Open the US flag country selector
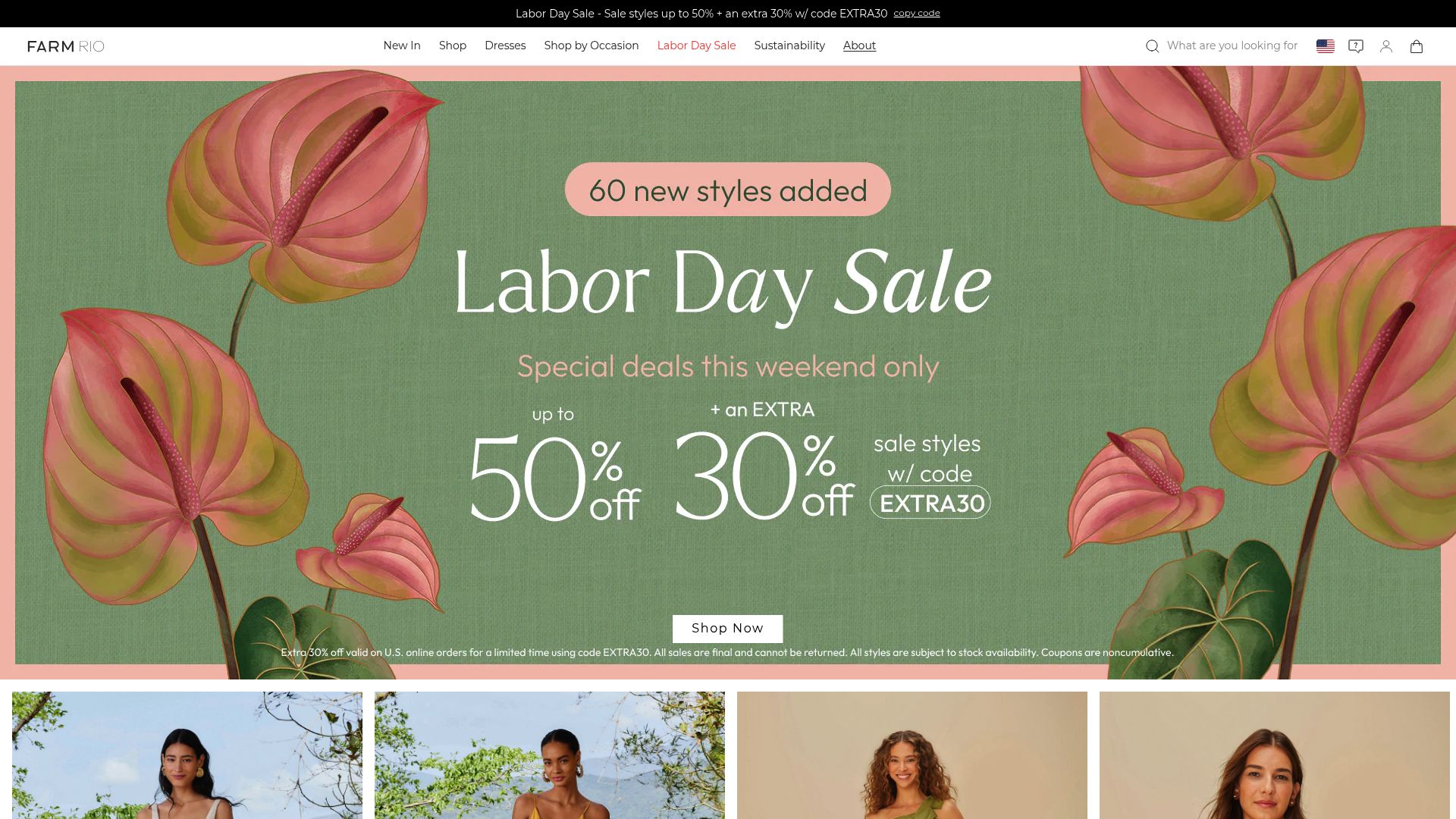Viewport: 1456px width, 819px height. pos(1326,46)
